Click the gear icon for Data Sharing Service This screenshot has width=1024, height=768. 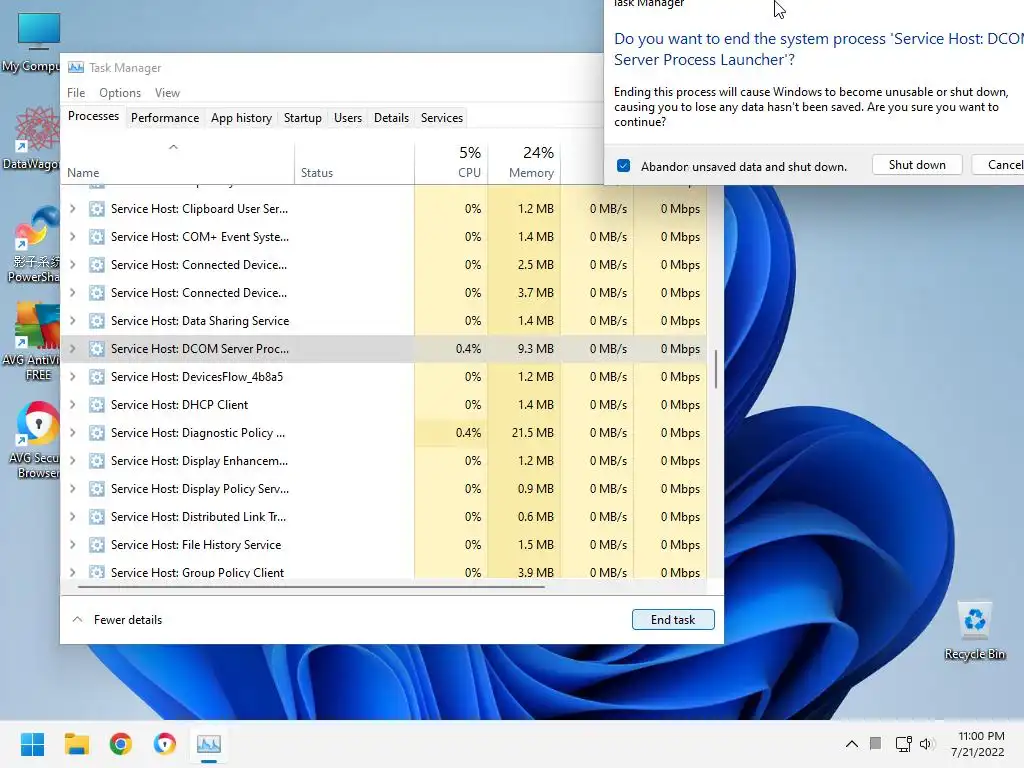(x=97, y=321)
